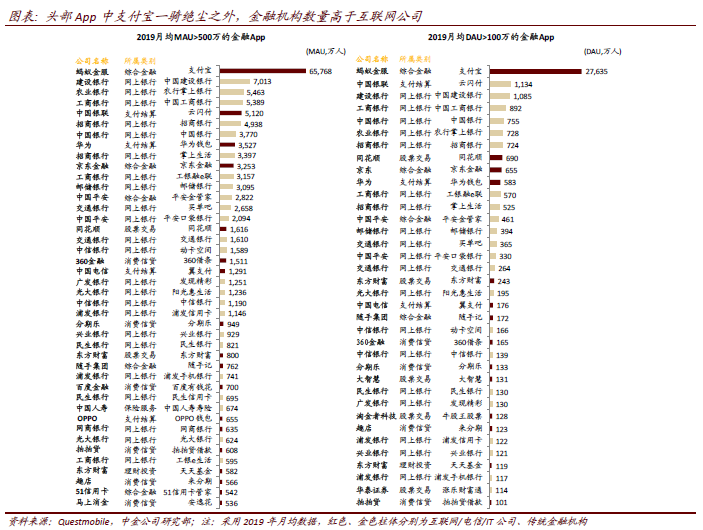This screenshot has width=703, height=530.
Task: Click the app name 工银e生活
Action: tap(194, 460)
